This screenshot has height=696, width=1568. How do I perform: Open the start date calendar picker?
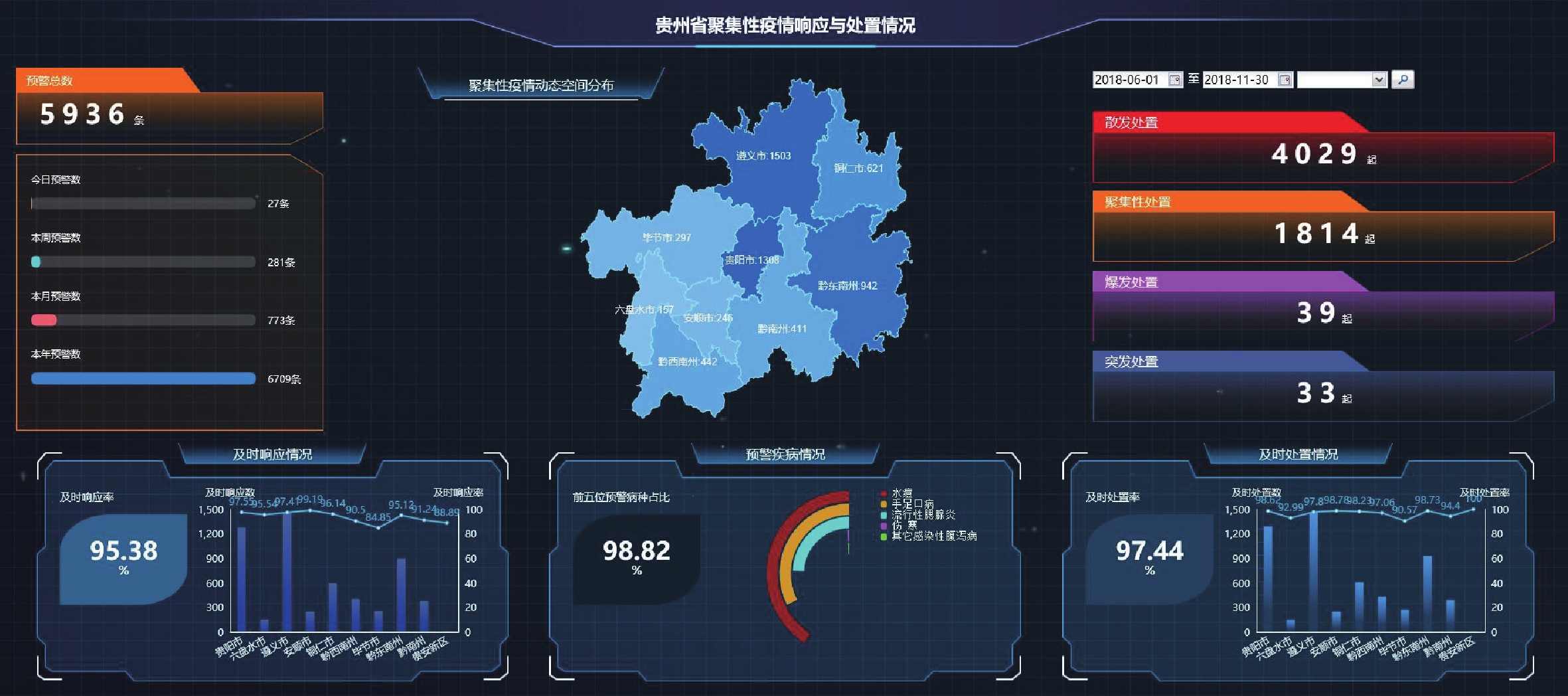click(x=1174, y=80)
